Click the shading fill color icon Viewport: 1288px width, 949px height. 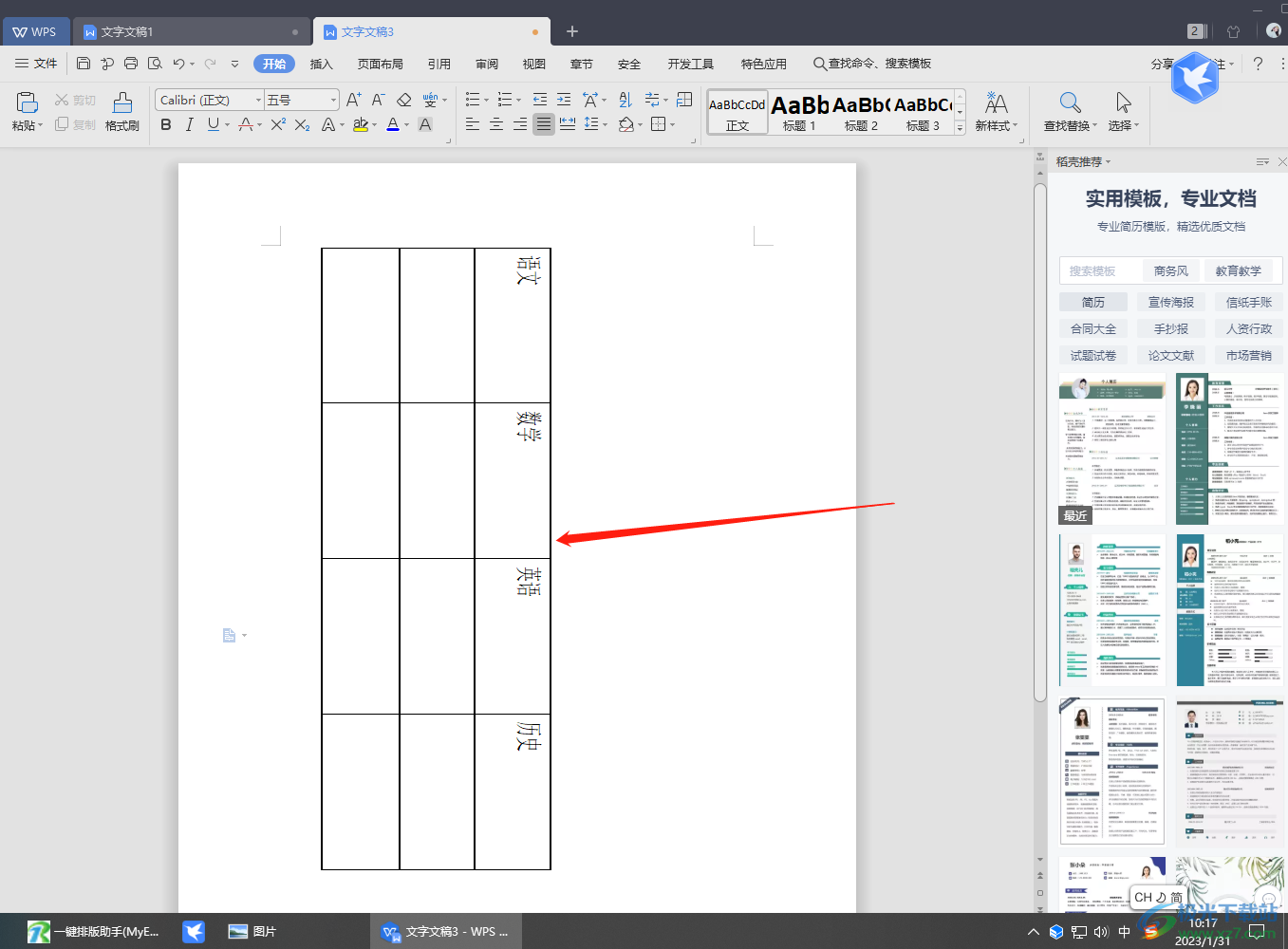tap(625, 124)
